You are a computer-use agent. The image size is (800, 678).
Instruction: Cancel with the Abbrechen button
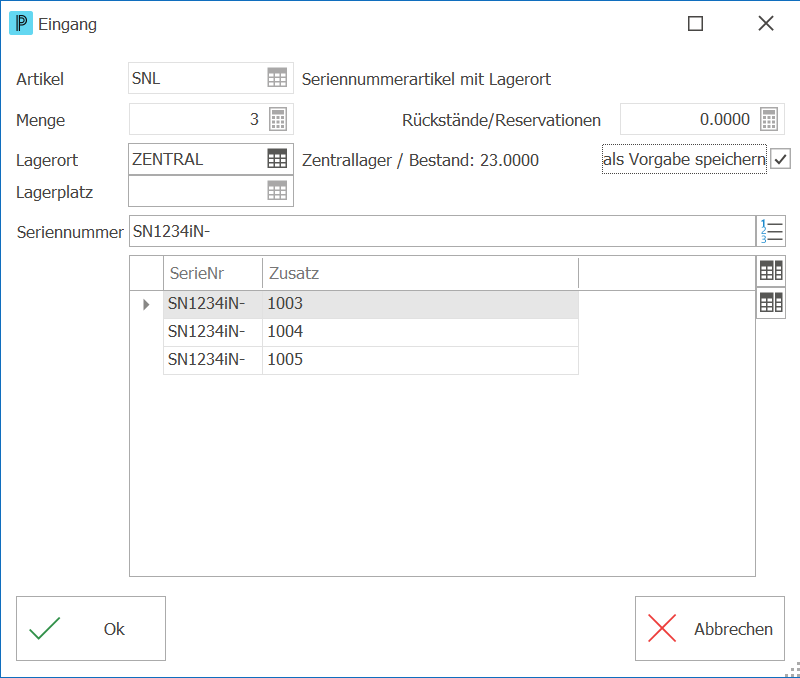[x=710, y=629]
